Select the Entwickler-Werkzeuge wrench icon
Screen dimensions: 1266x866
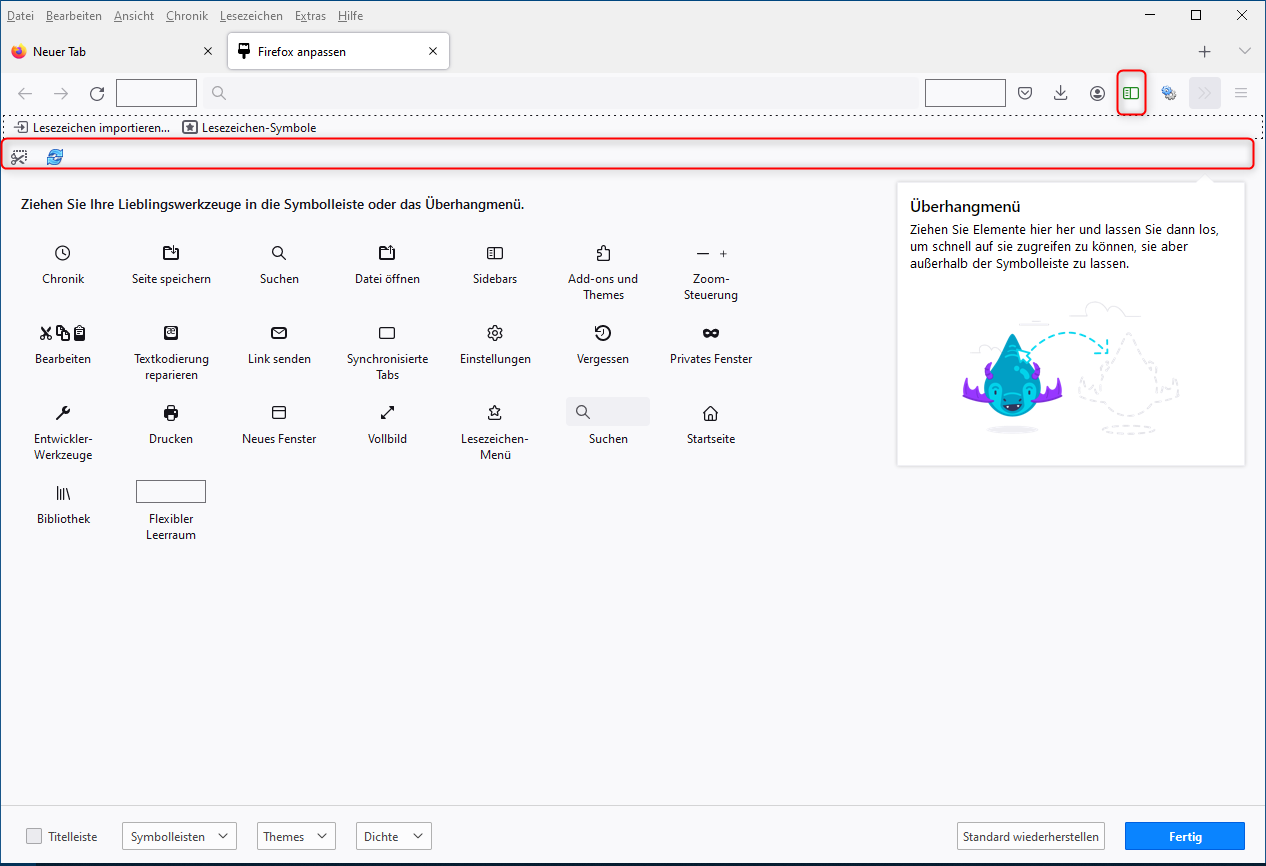(x=63, y=413)
